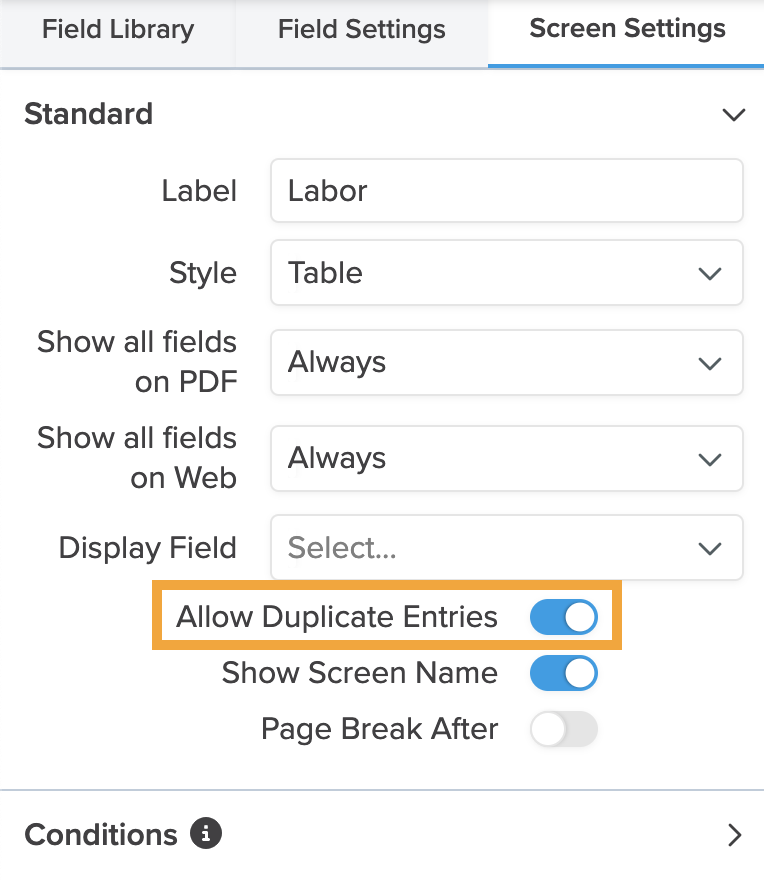
Task: Open Show all fields on PDF dropdown
Action: click(x=507, y=363)
